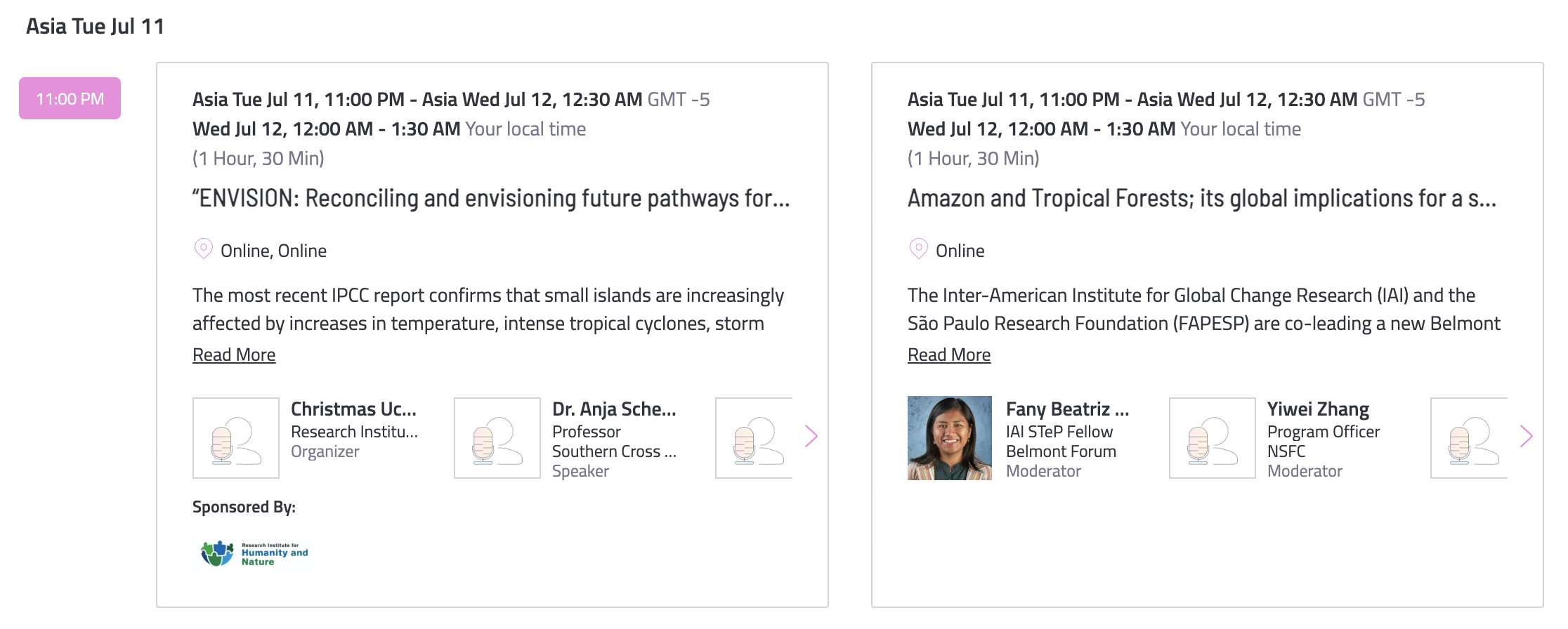Open Amazon and Tropical Forests session title

point(1202,199)
